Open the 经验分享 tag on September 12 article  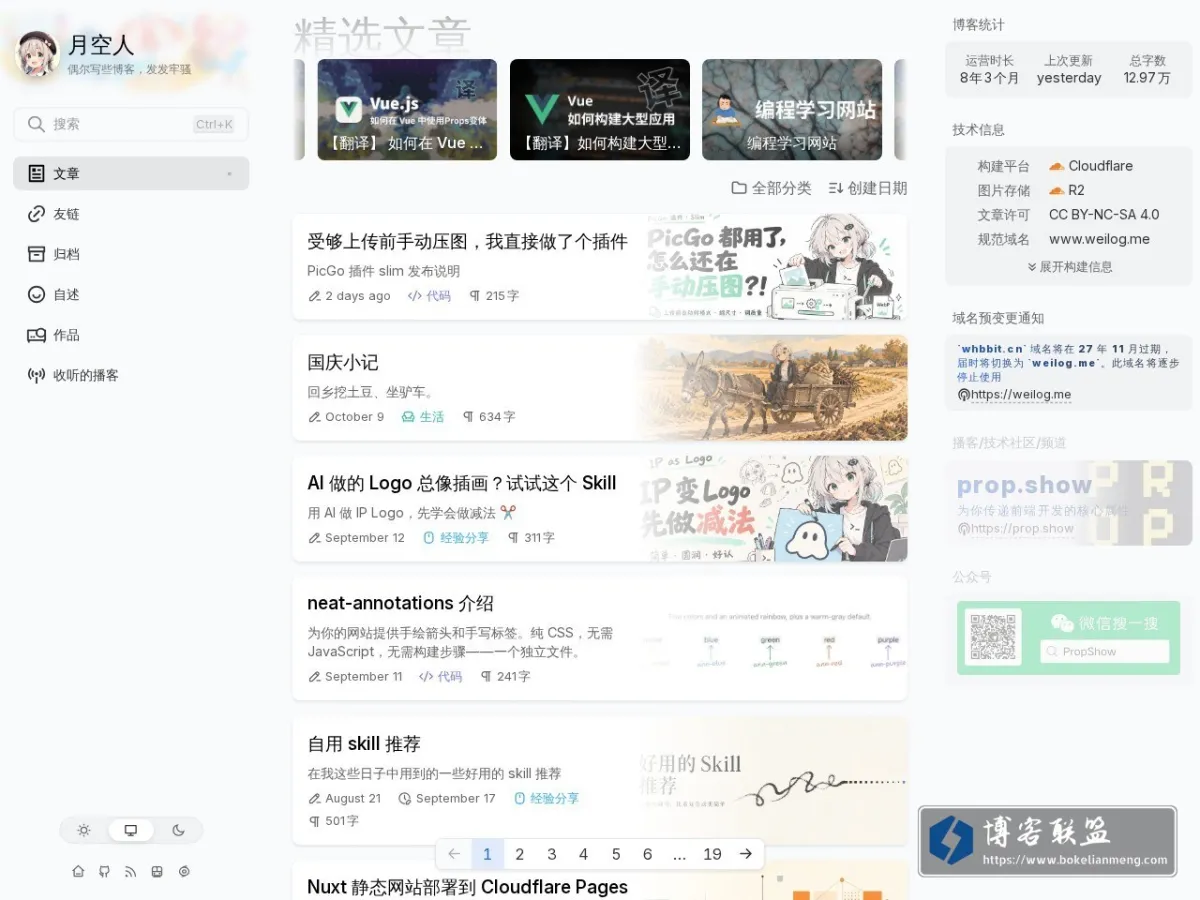tap(456, 538)
